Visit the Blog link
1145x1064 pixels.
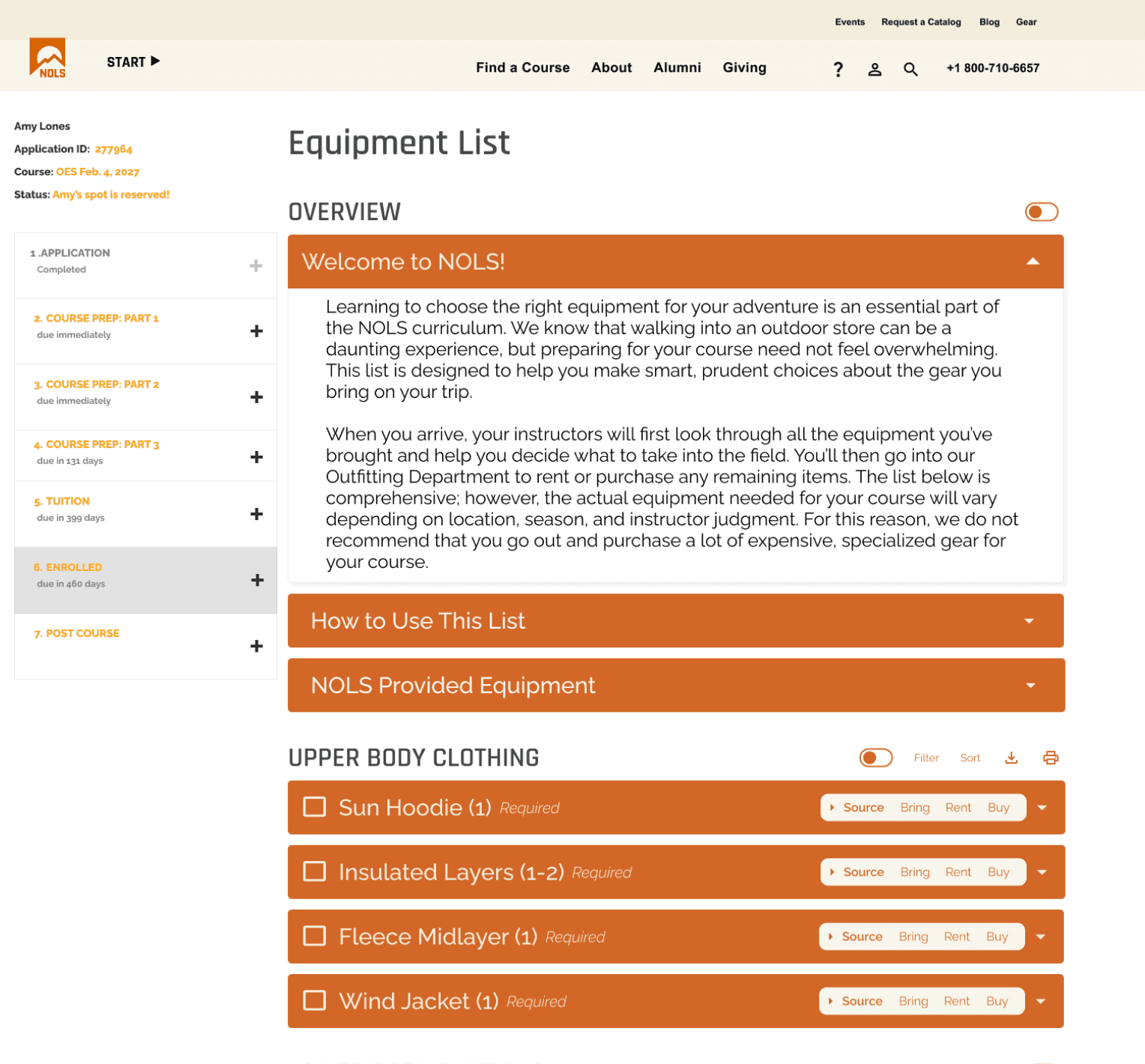coord(989,22)
